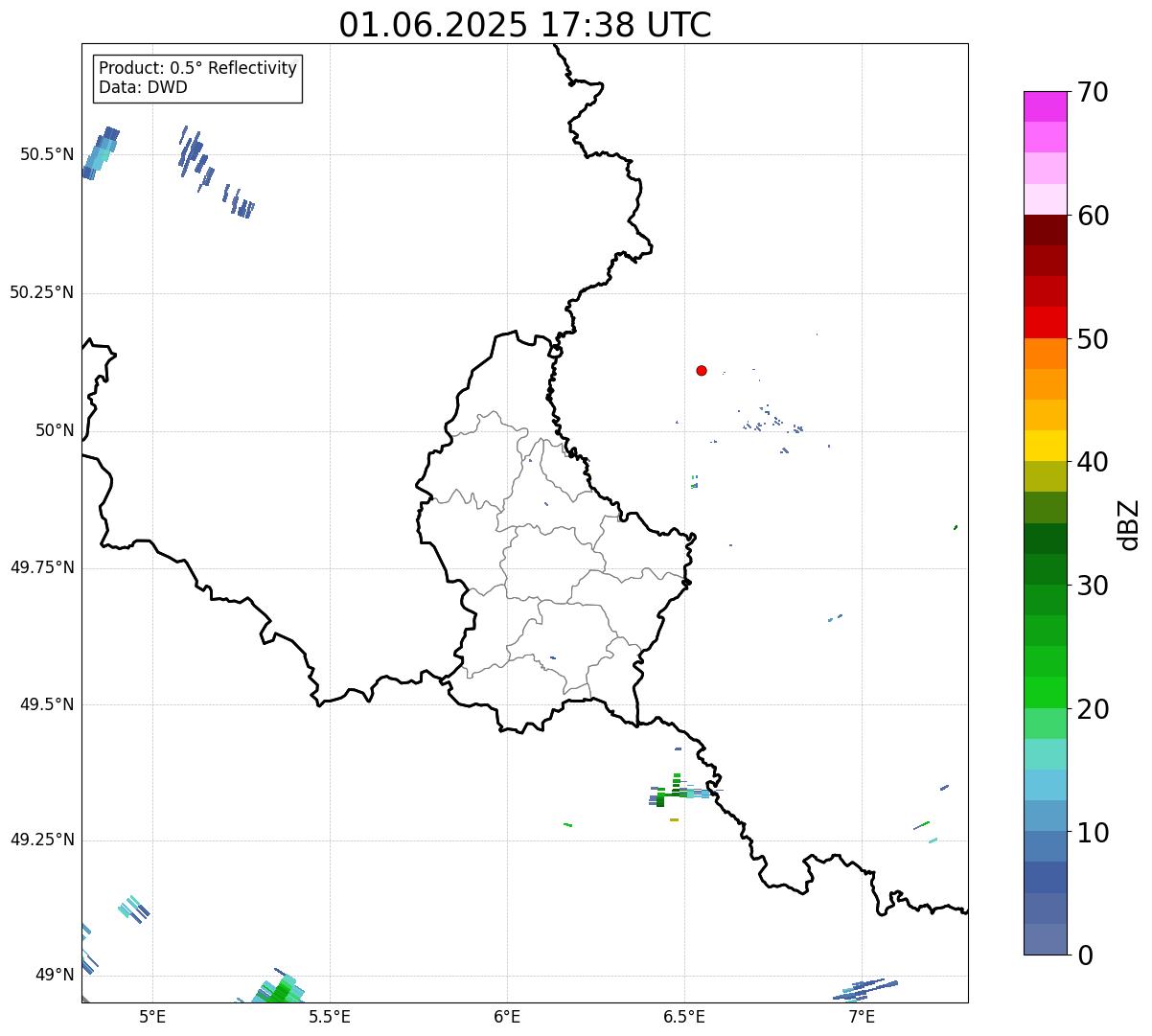Click the yellow swatch just above 40
This screenshot has height=1036, width=1152.
click(x=1045, y=446)
